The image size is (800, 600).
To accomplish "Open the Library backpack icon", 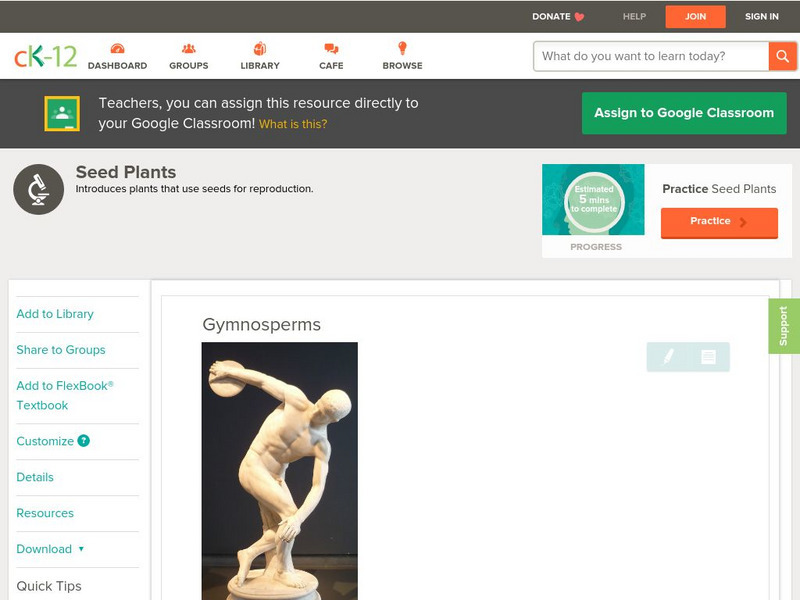I will pos(260,48).
